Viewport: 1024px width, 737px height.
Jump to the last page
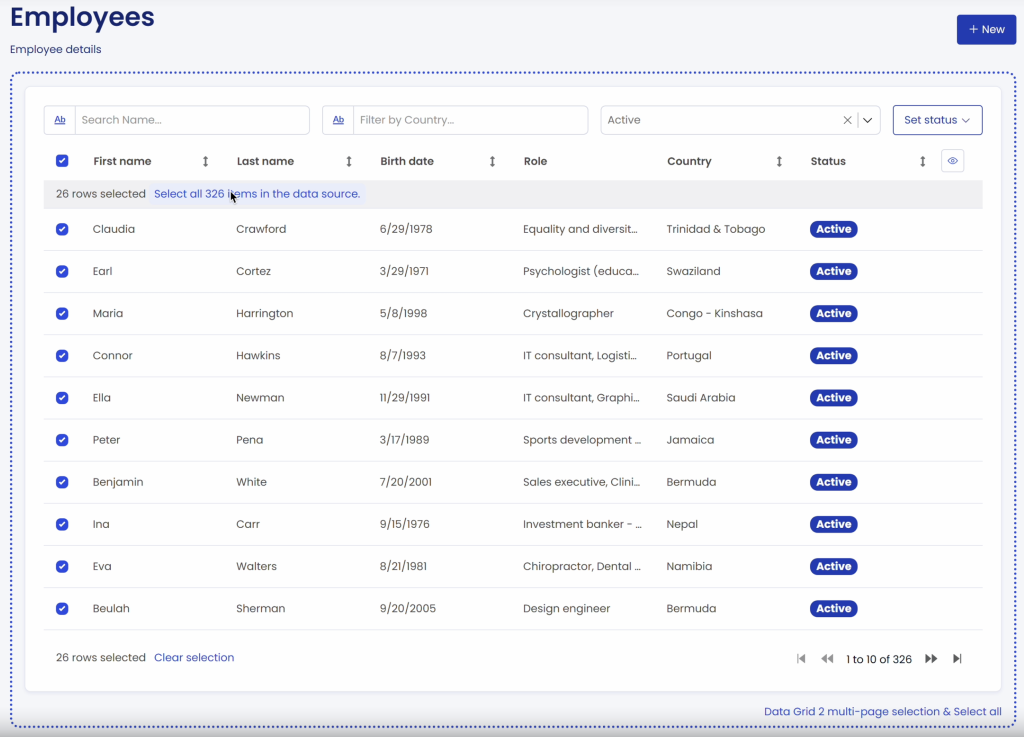(957, 659)
